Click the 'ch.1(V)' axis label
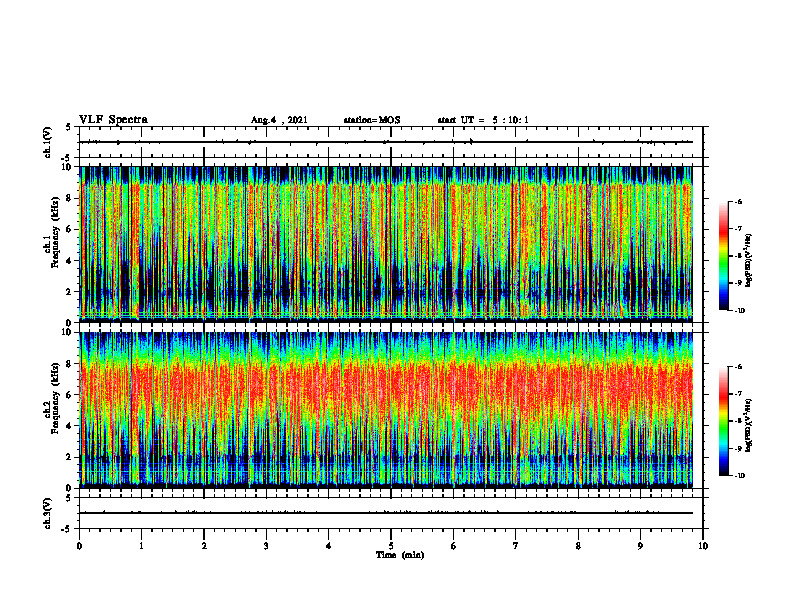The height and width of the screenshot is (612, 792). coord(47,142)
